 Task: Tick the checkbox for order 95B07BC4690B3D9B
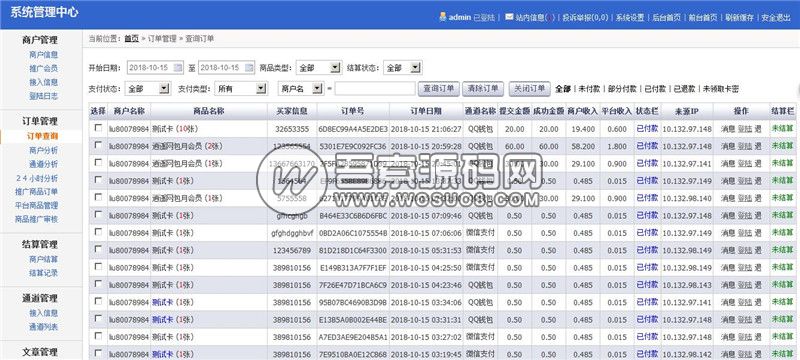point(98,301)
